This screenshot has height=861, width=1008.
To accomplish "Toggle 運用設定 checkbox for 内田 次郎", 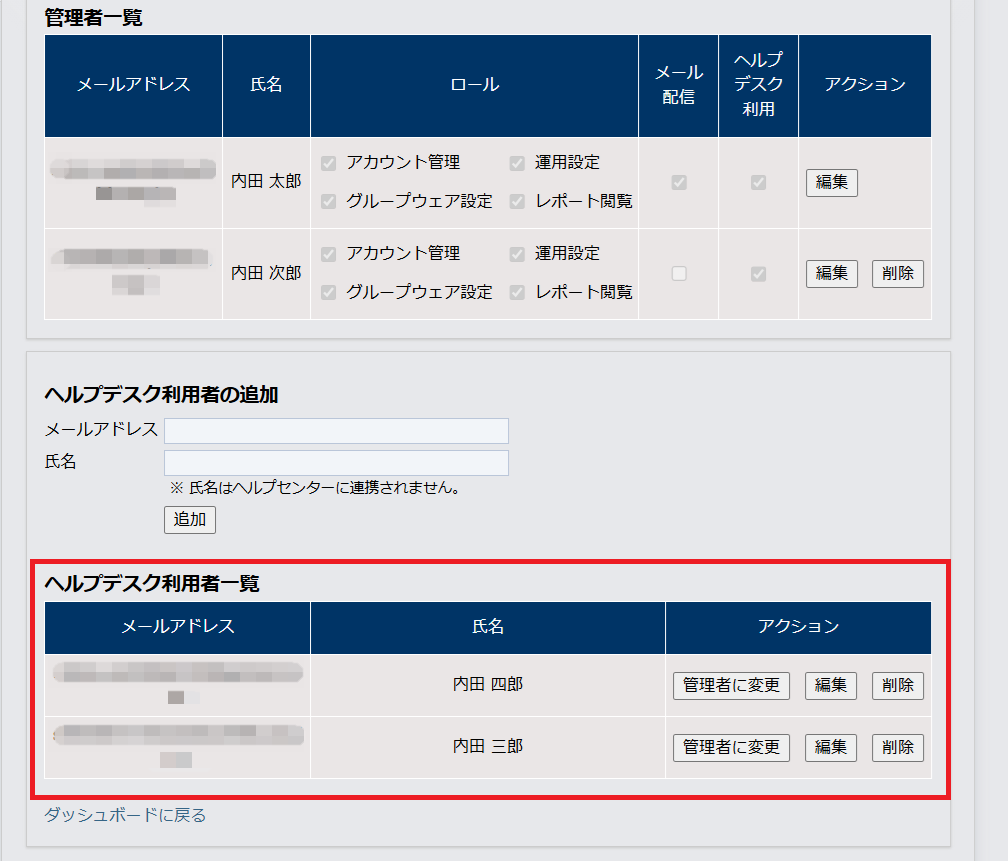I will (x=517, y=253).
